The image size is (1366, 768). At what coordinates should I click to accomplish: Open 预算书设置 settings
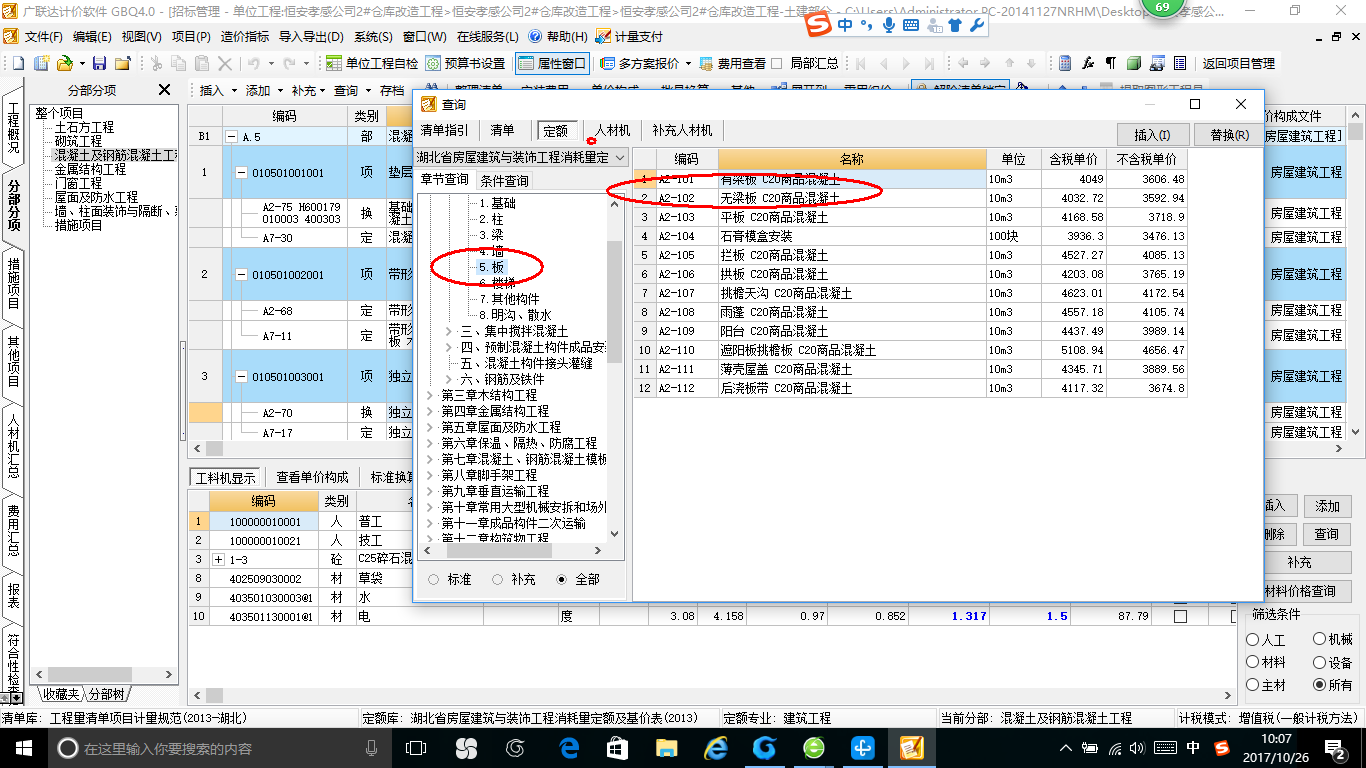click(466, 63)
